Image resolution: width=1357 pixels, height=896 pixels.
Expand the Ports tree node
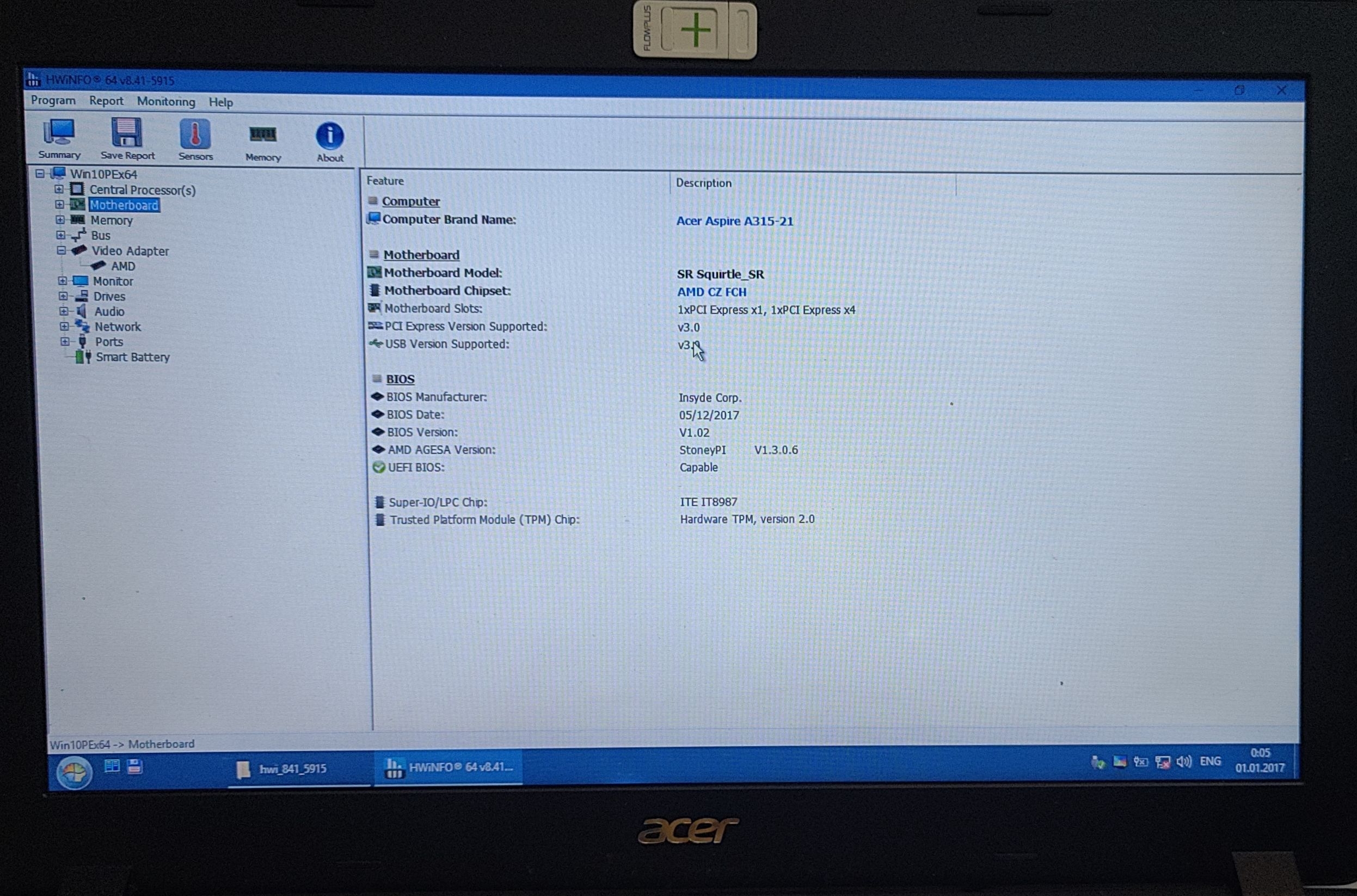pos(65,341)
